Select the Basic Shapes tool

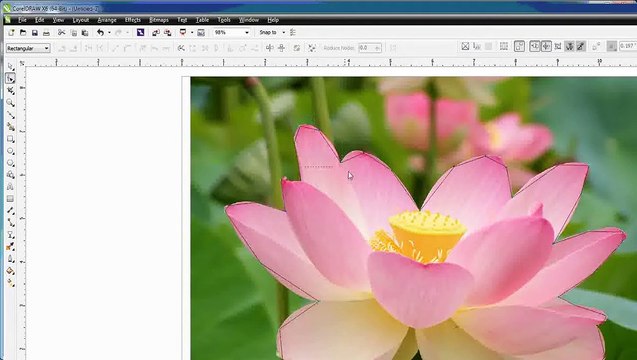[x=11, y=175]
